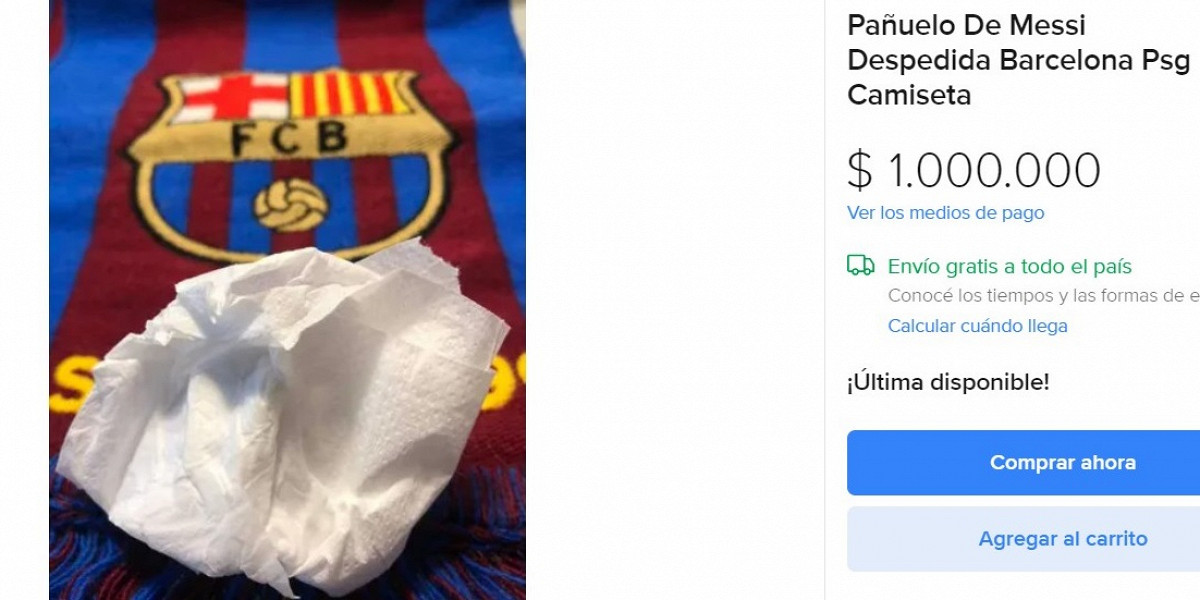Add item with Agregar al carrito

[1062, 539]
